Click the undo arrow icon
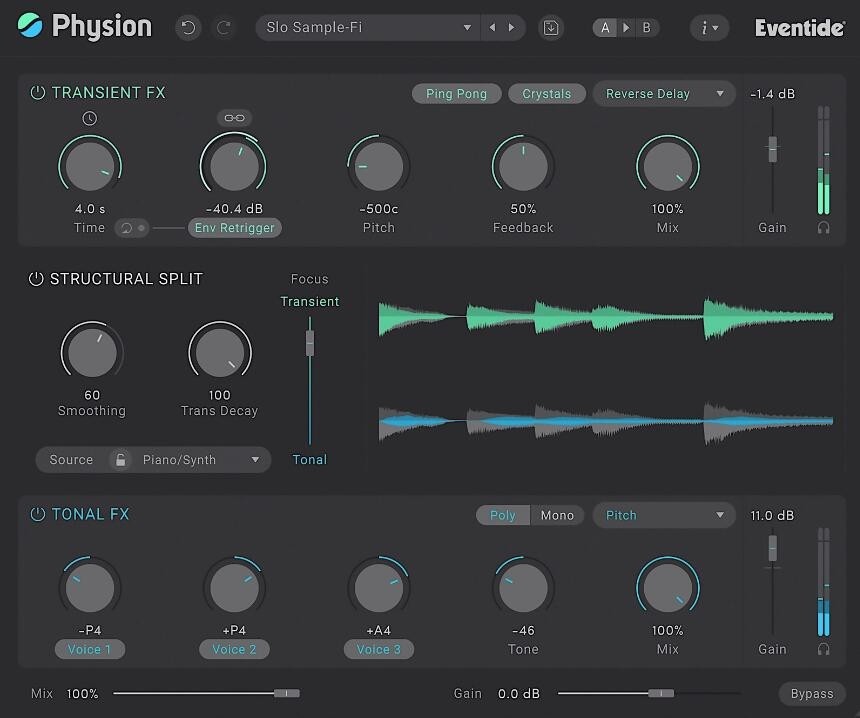The image size is (860, 718). 188,27
